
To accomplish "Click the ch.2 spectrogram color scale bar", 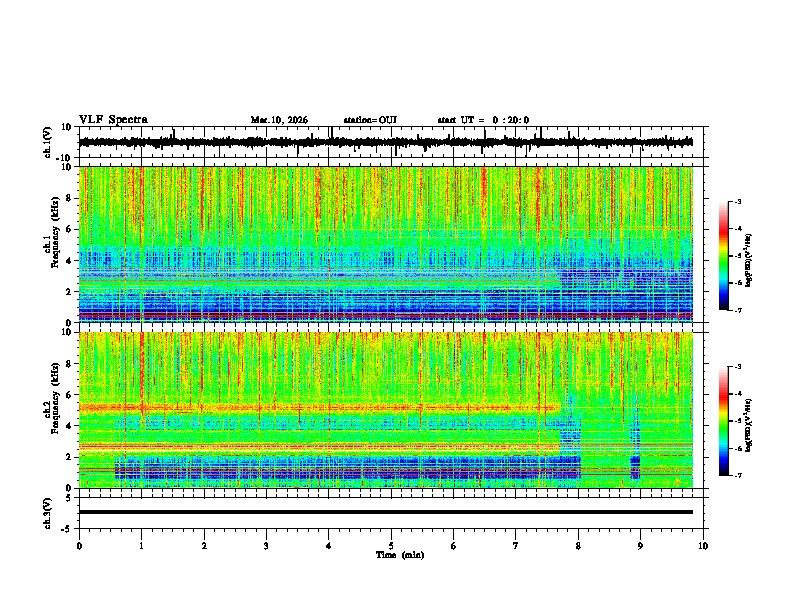I will [723, 421].
